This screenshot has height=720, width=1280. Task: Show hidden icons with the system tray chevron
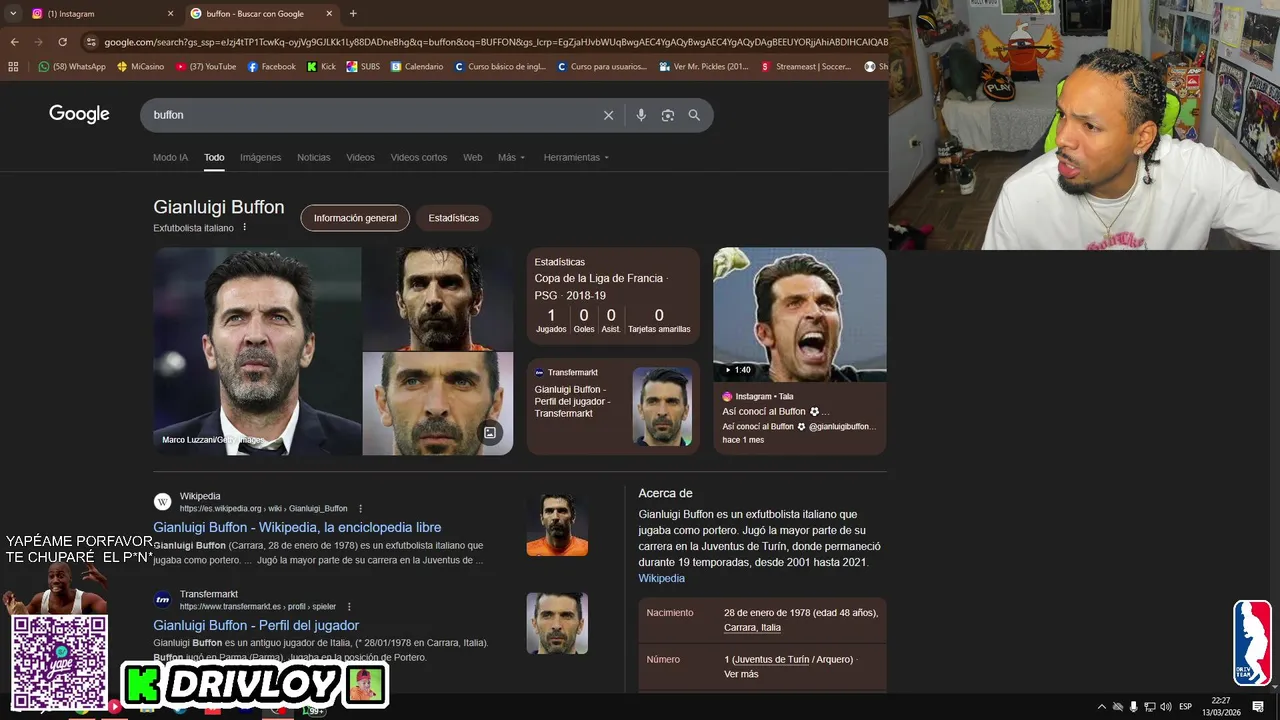(1102, 706)
